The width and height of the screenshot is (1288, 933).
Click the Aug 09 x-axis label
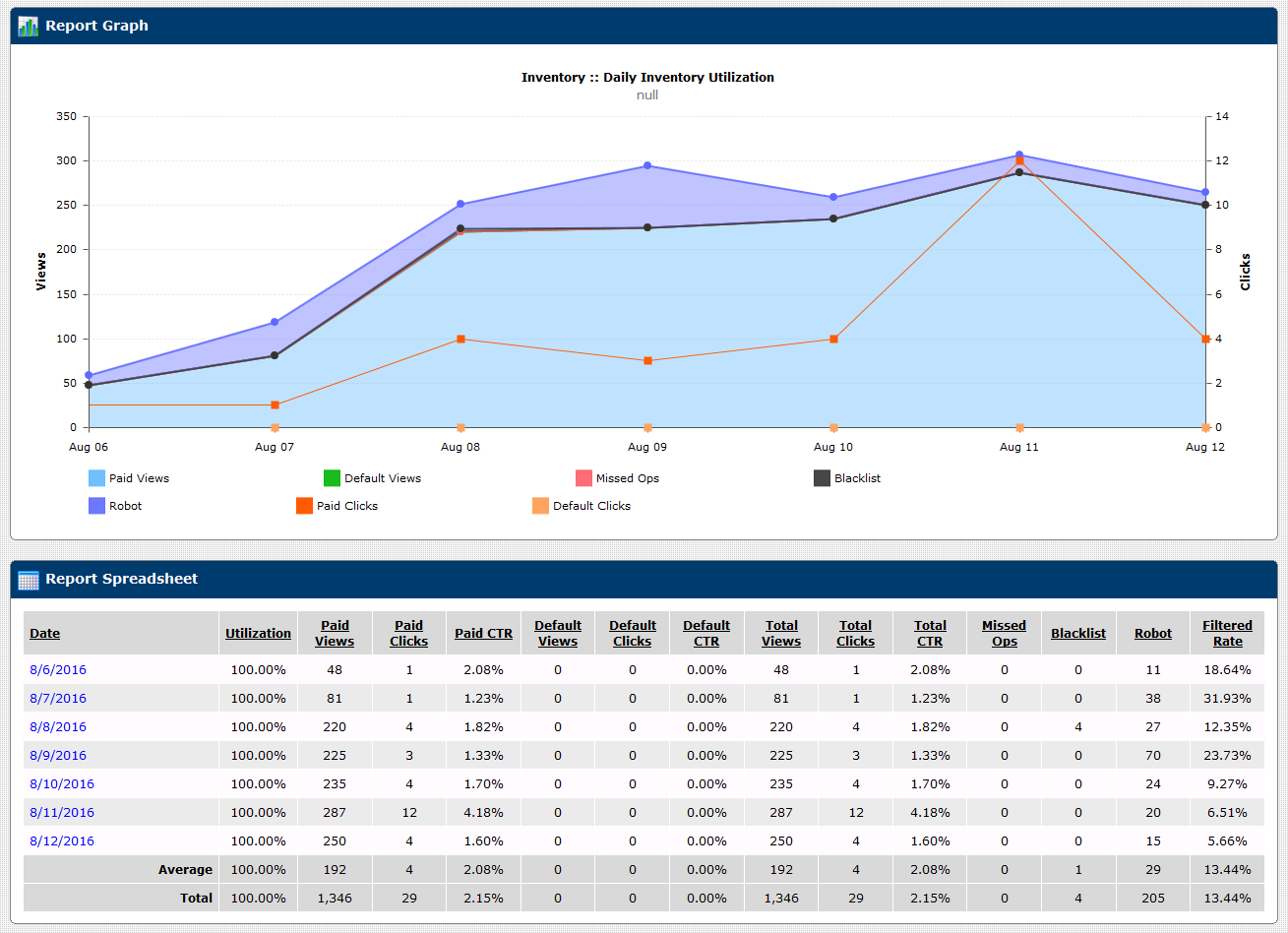646,447
